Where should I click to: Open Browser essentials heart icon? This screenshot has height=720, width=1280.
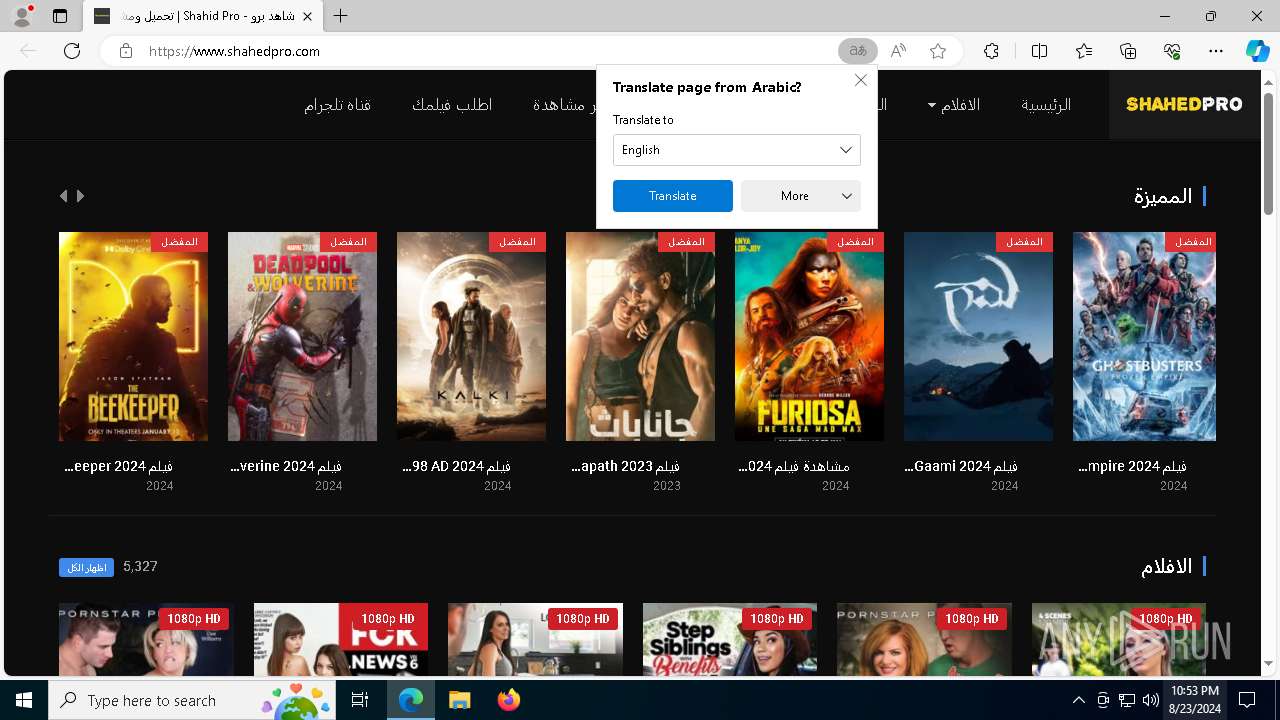click(x=1172, y=51)
